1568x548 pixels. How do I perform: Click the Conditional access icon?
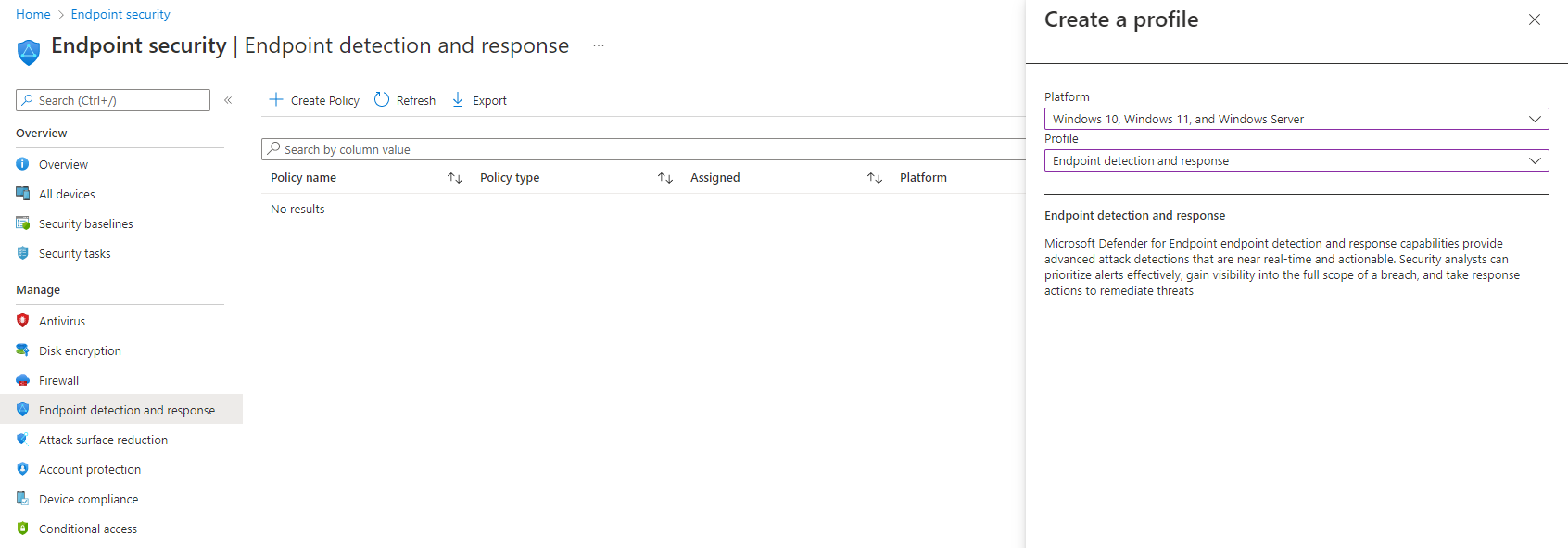(23, 529)
